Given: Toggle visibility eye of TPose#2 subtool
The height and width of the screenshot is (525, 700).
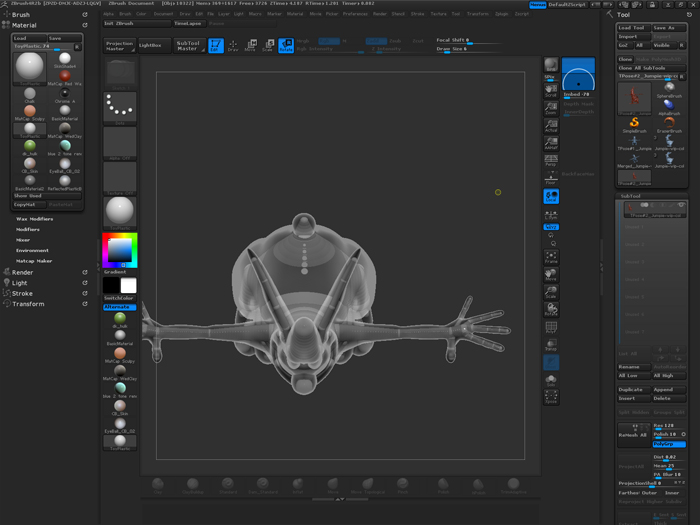Looking at the screenshot, I should click(681, 205).
